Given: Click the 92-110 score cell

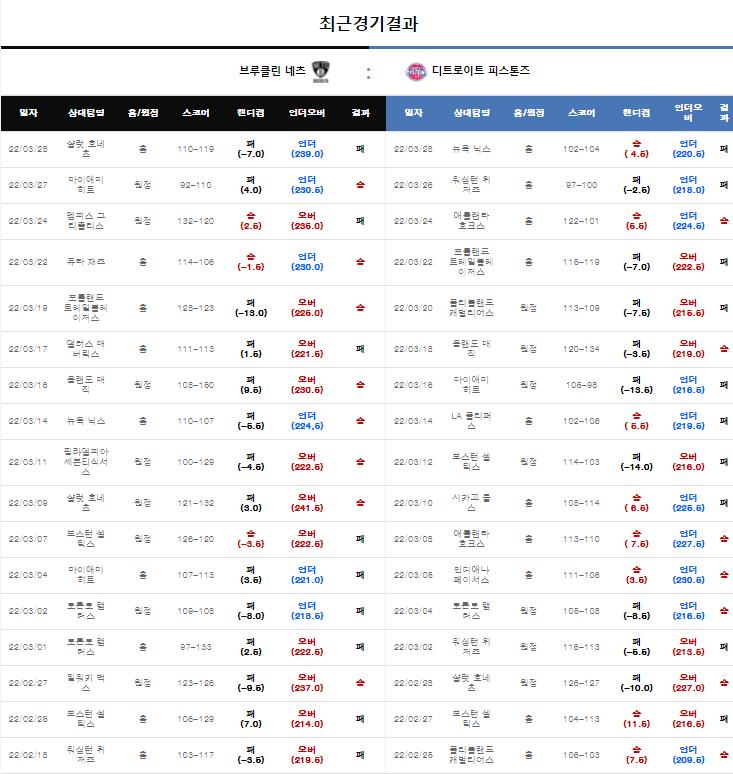Looking at the screenshot, I should pos(195,185).
